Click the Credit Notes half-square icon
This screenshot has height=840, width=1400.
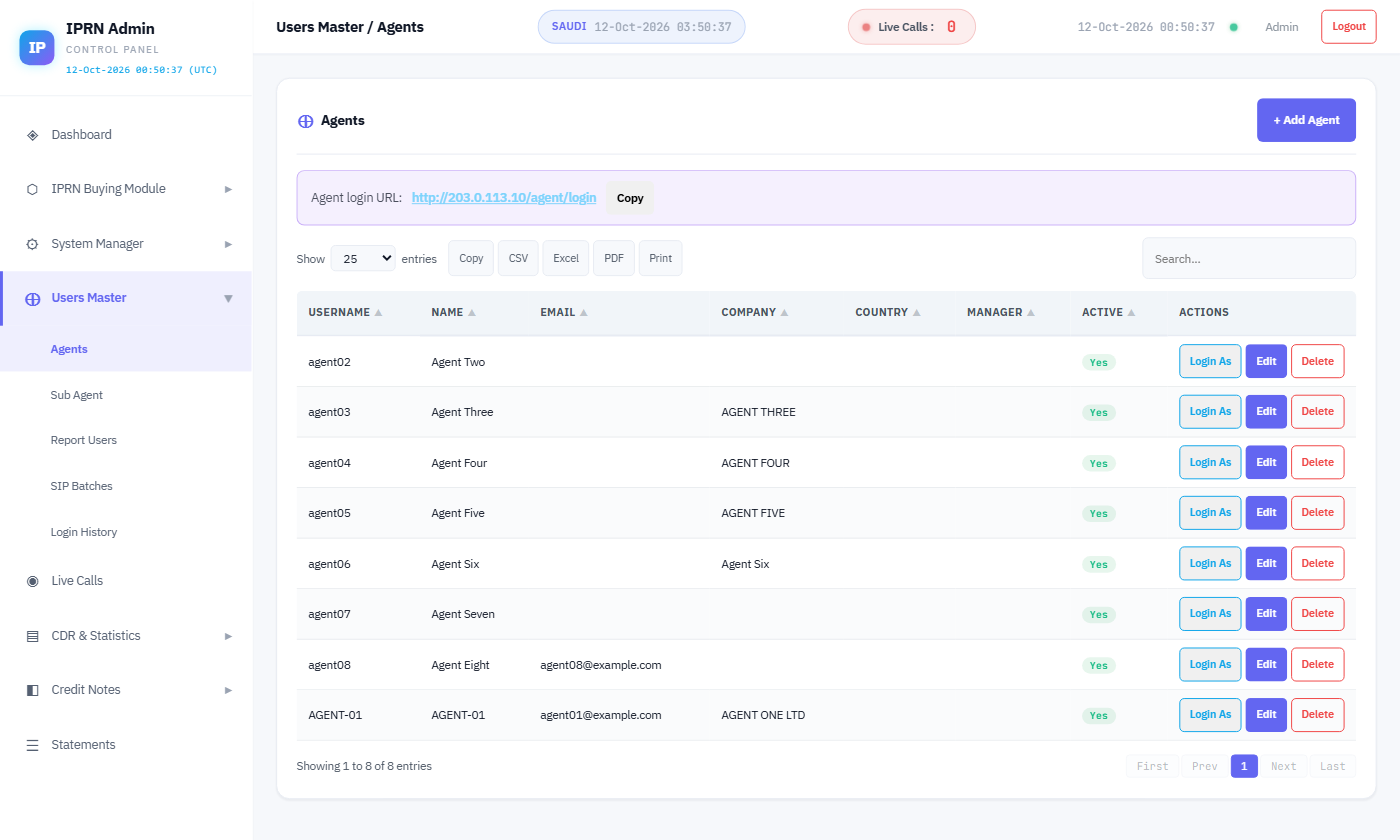(32, 690)
